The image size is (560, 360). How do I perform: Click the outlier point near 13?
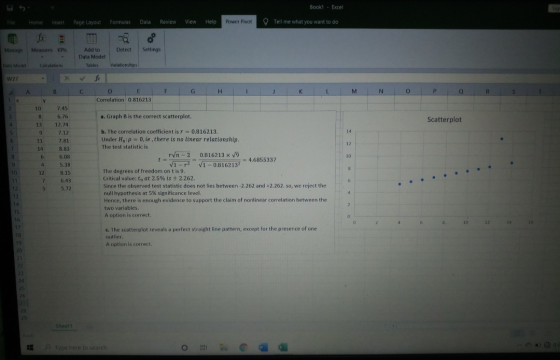[x=502, y=139]
